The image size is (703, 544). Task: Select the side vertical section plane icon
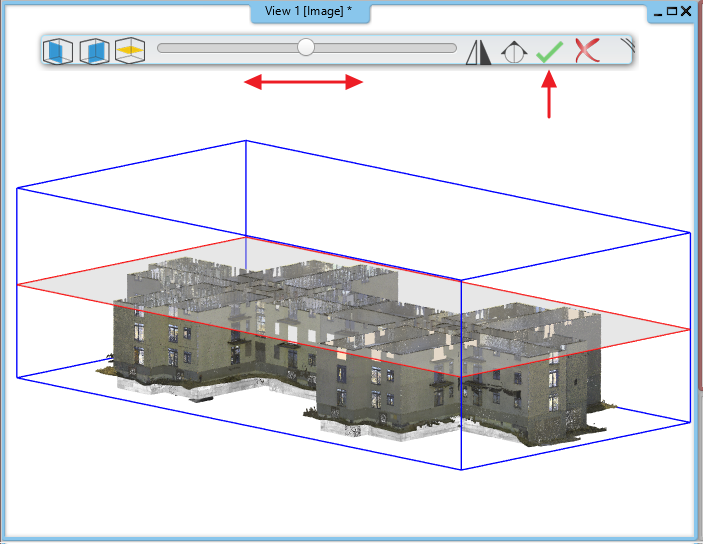tap(94, 51)
